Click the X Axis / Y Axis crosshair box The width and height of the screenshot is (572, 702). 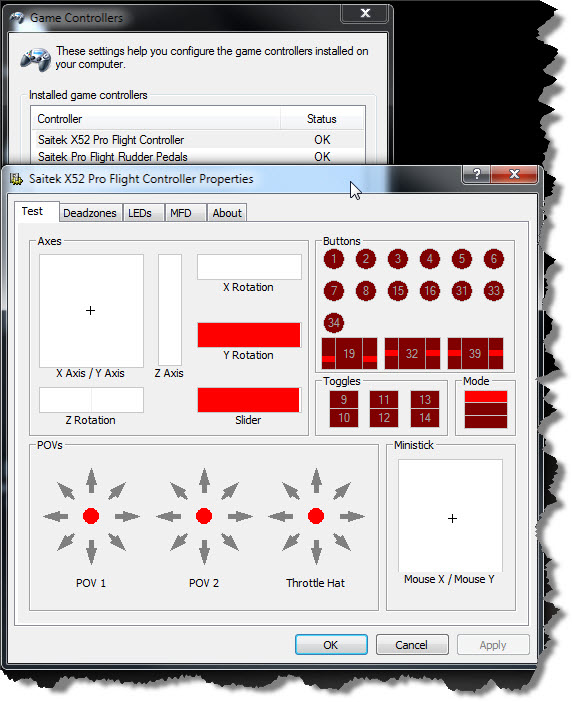(x=91, y=311)
